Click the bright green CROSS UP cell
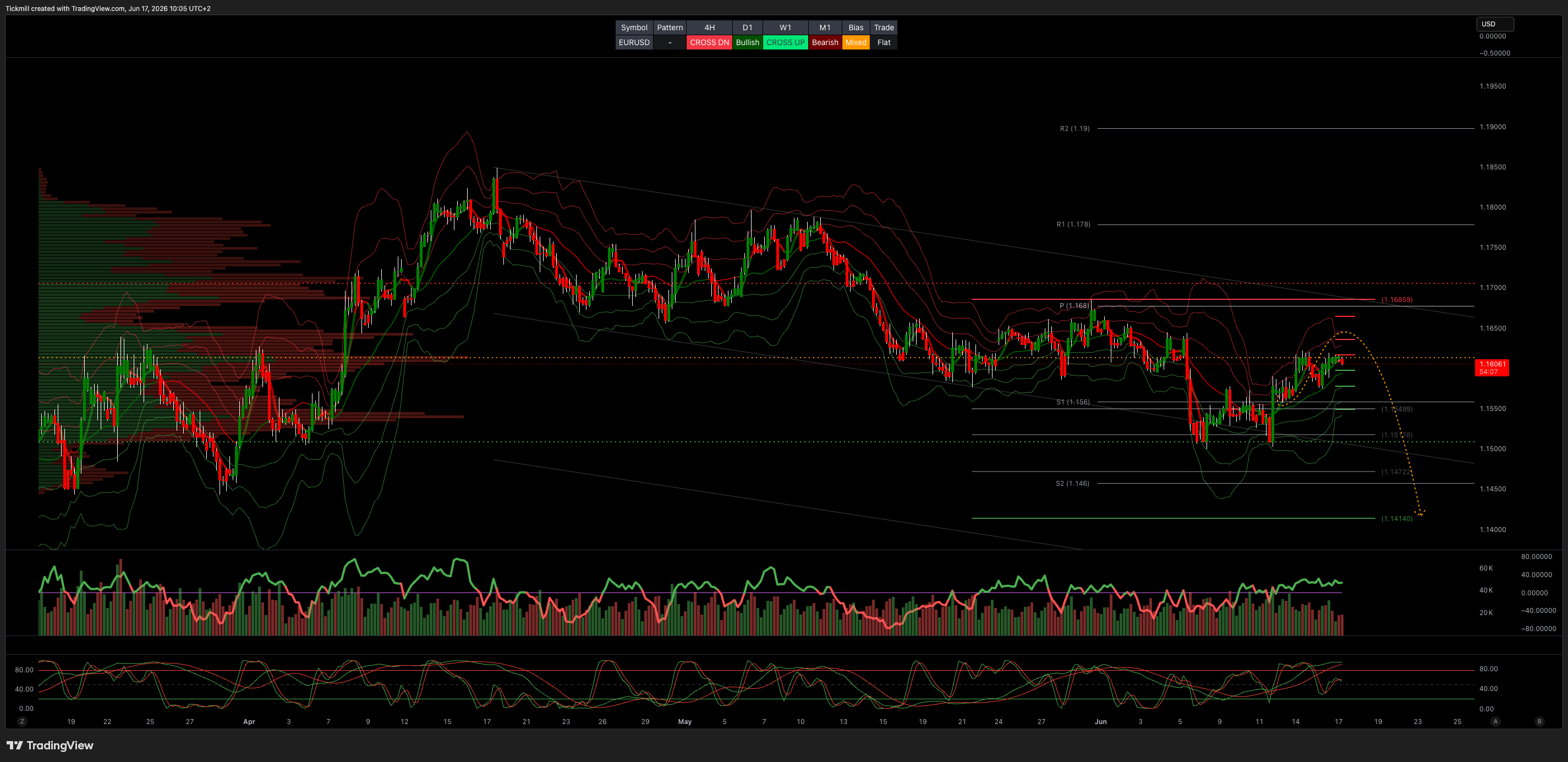This screenshot has width=1568, height=762. coord(785,42)
